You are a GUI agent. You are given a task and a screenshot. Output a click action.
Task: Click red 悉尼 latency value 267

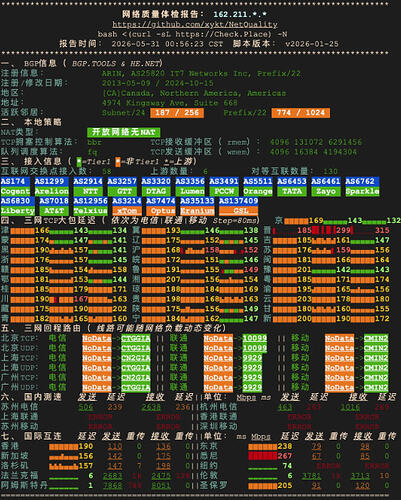click(x=285, y=456)
